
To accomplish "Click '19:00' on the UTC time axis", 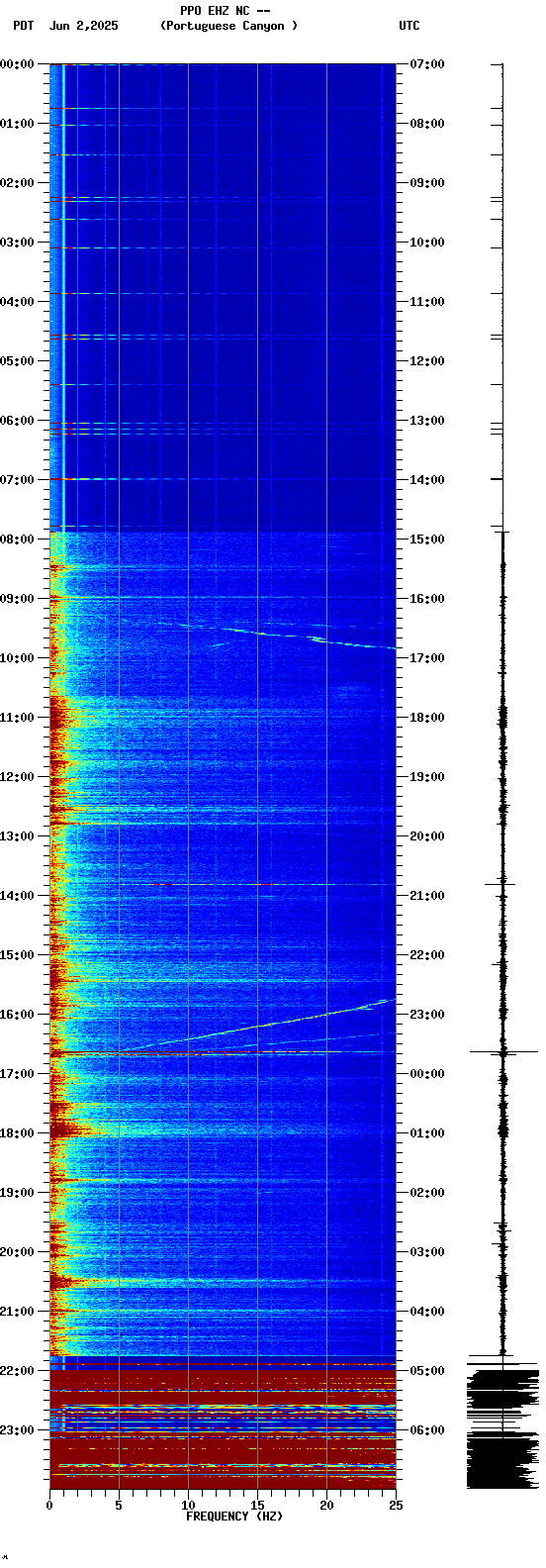I will [x=427, y=777].
